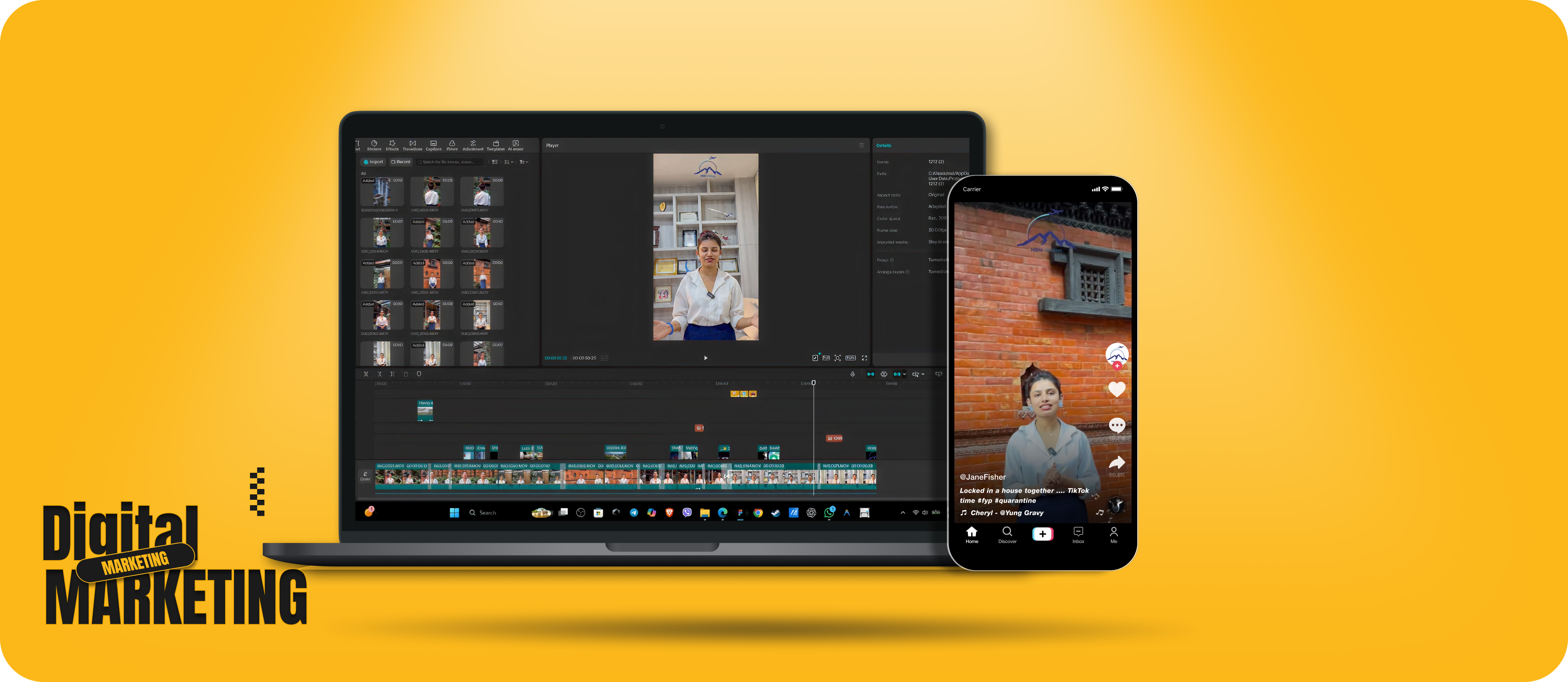Open the Effects panel in CapCut
Image resolution: width=1568 pixels, height=682 pixels.
point(392,146)
